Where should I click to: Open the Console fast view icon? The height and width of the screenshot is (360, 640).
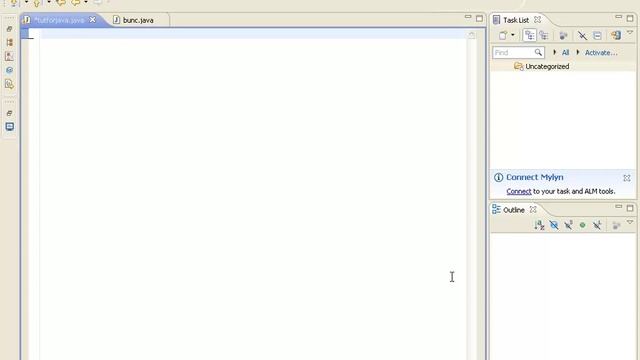[9, 127]
